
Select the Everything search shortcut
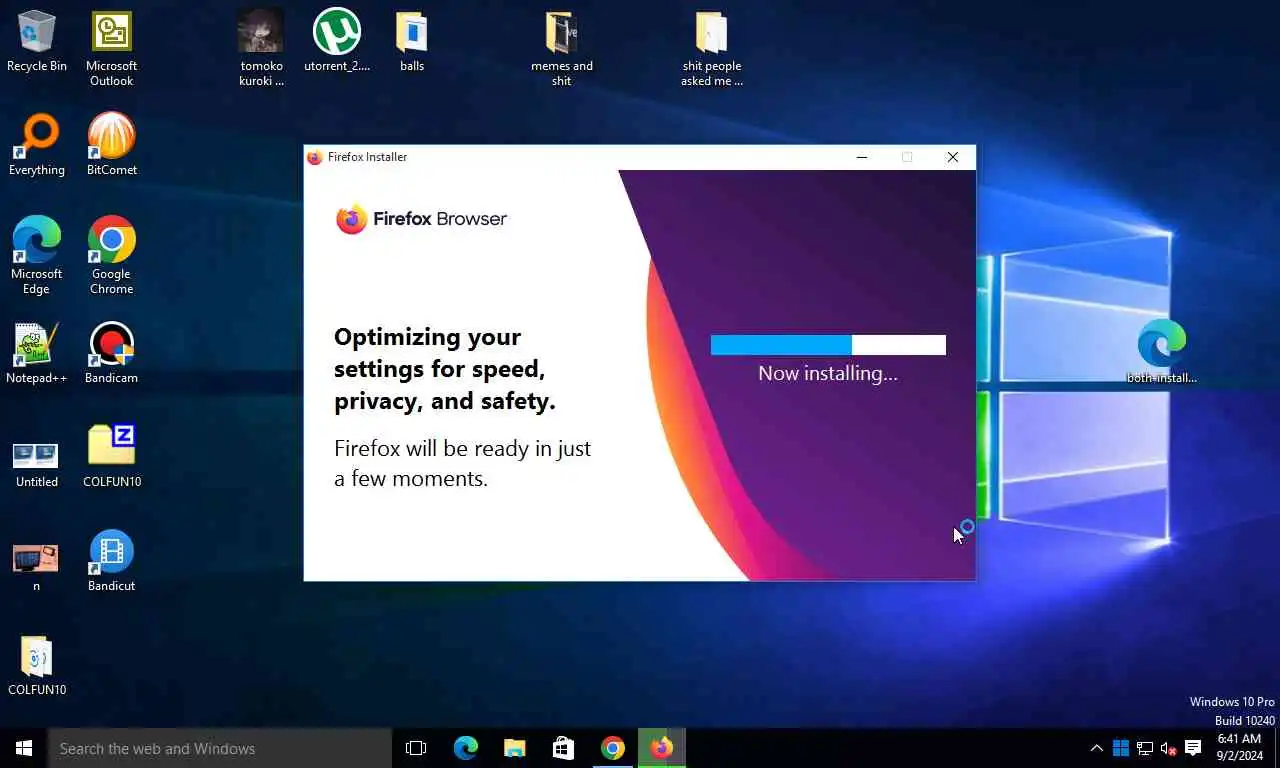[x=37, y=146]
